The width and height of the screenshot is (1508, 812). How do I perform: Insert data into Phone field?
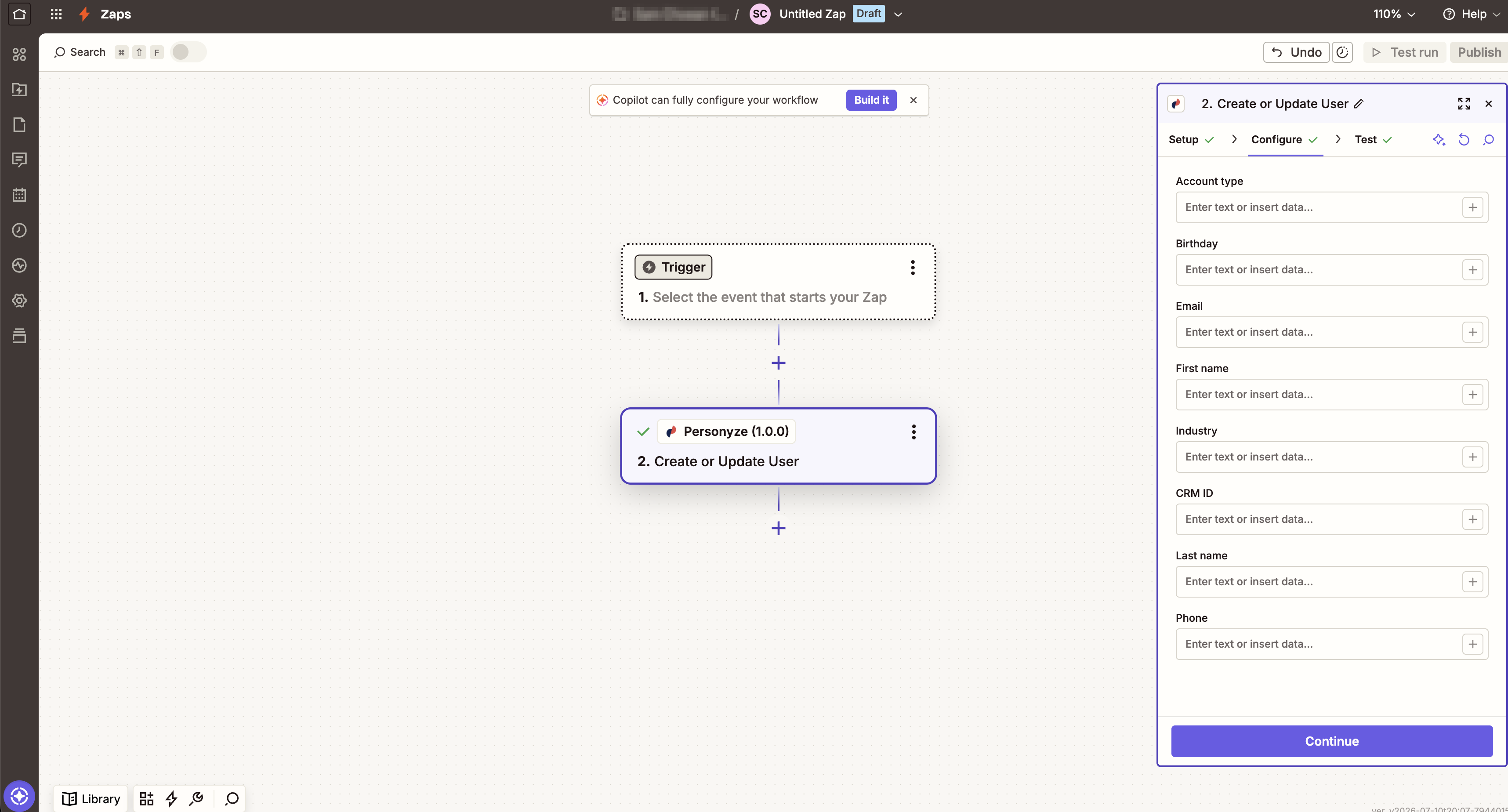pos(1472,644)
